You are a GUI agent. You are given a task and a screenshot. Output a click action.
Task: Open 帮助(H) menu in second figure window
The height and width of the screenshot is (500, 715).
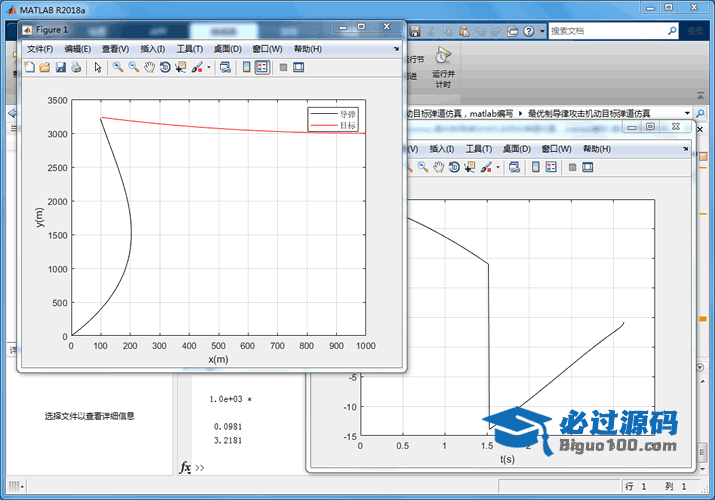pyautogui.click(x=597, y=149)
